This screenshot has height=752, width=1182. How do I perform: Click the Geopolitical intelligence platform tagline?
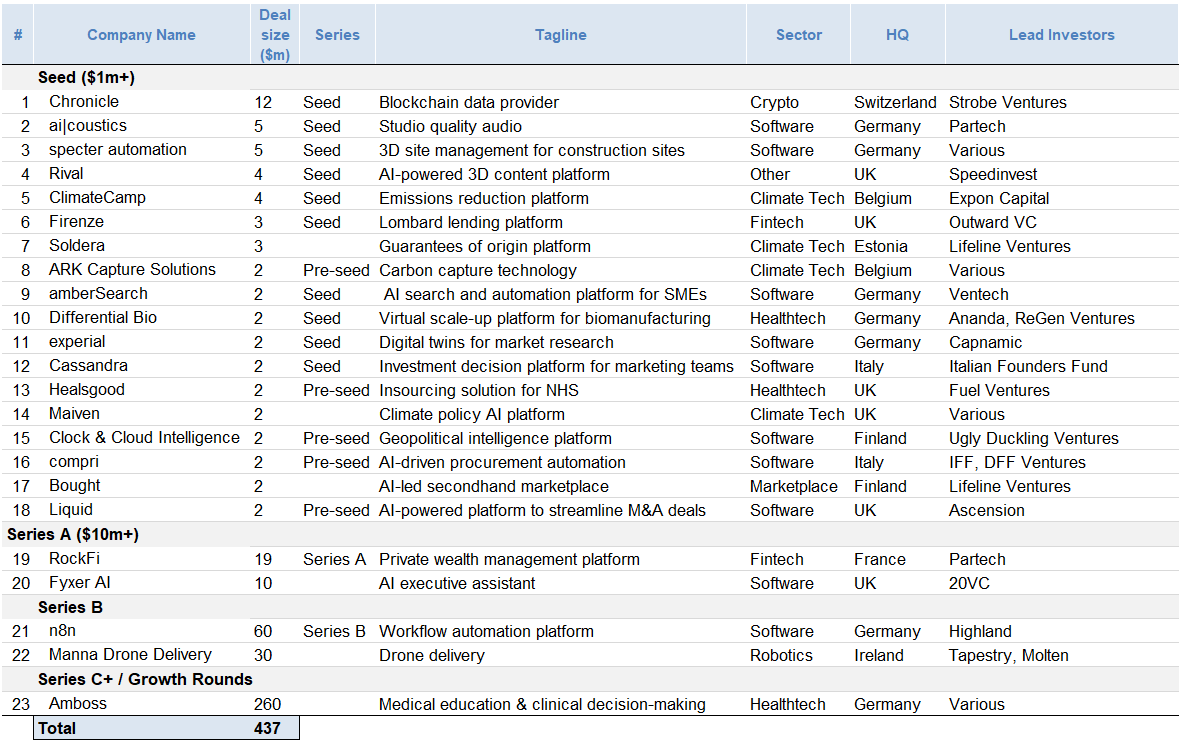coord(495,439)
